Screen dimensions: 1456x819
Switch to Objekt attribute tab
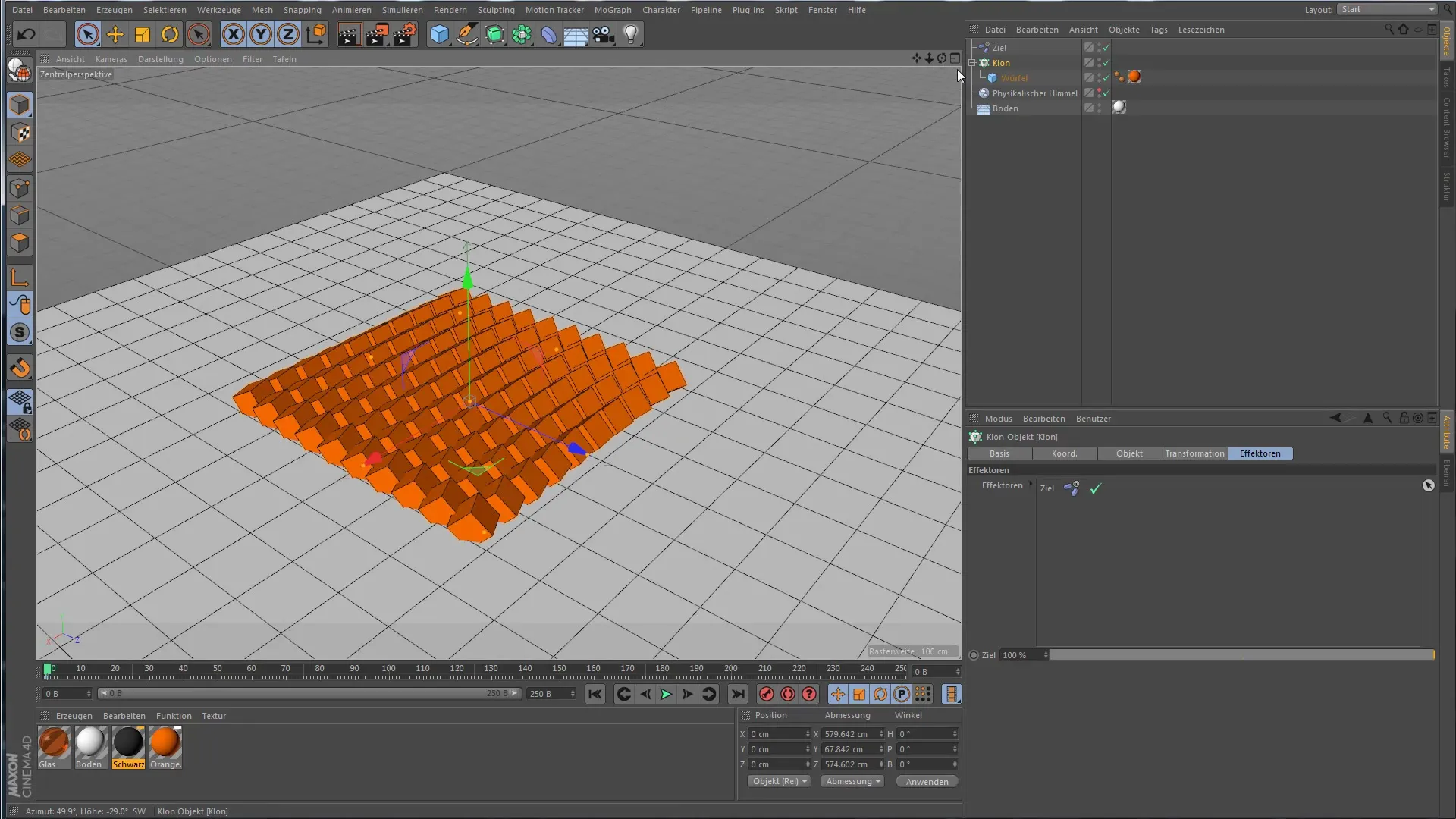click(1129, 453)
